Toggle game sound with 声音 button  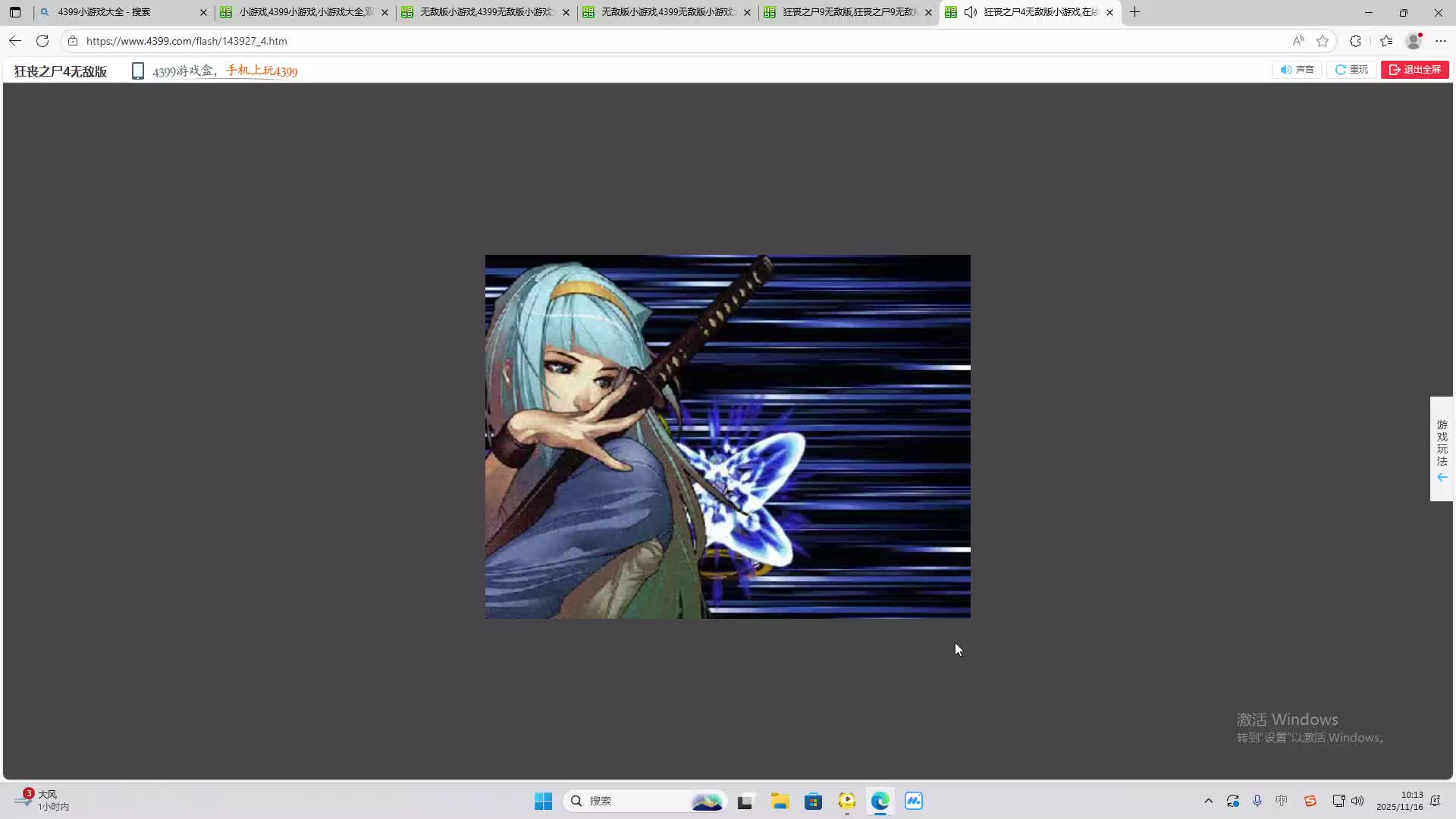tap(1297, 70)
